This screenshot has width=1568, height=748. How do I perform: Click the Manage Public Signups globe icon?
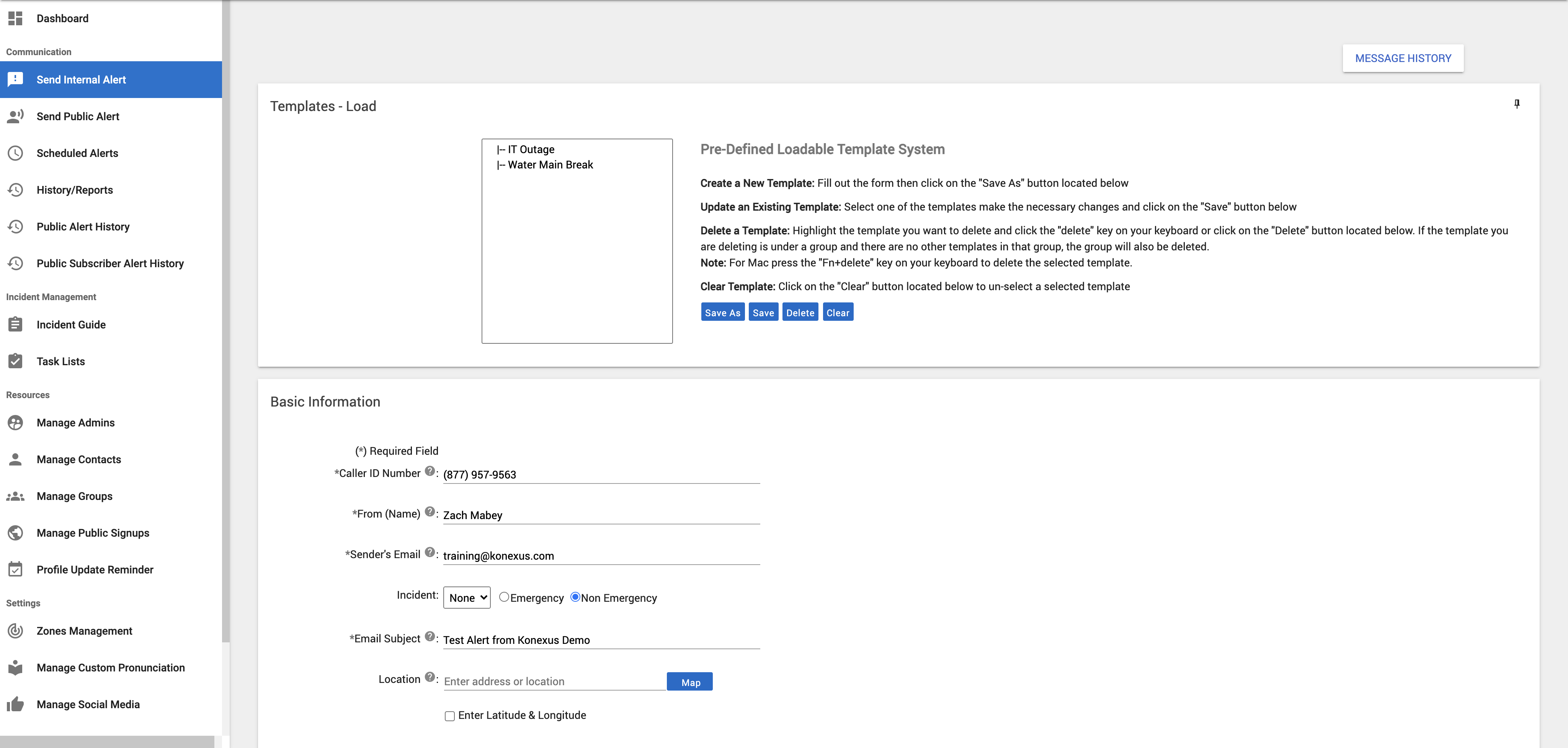point(15,532)
